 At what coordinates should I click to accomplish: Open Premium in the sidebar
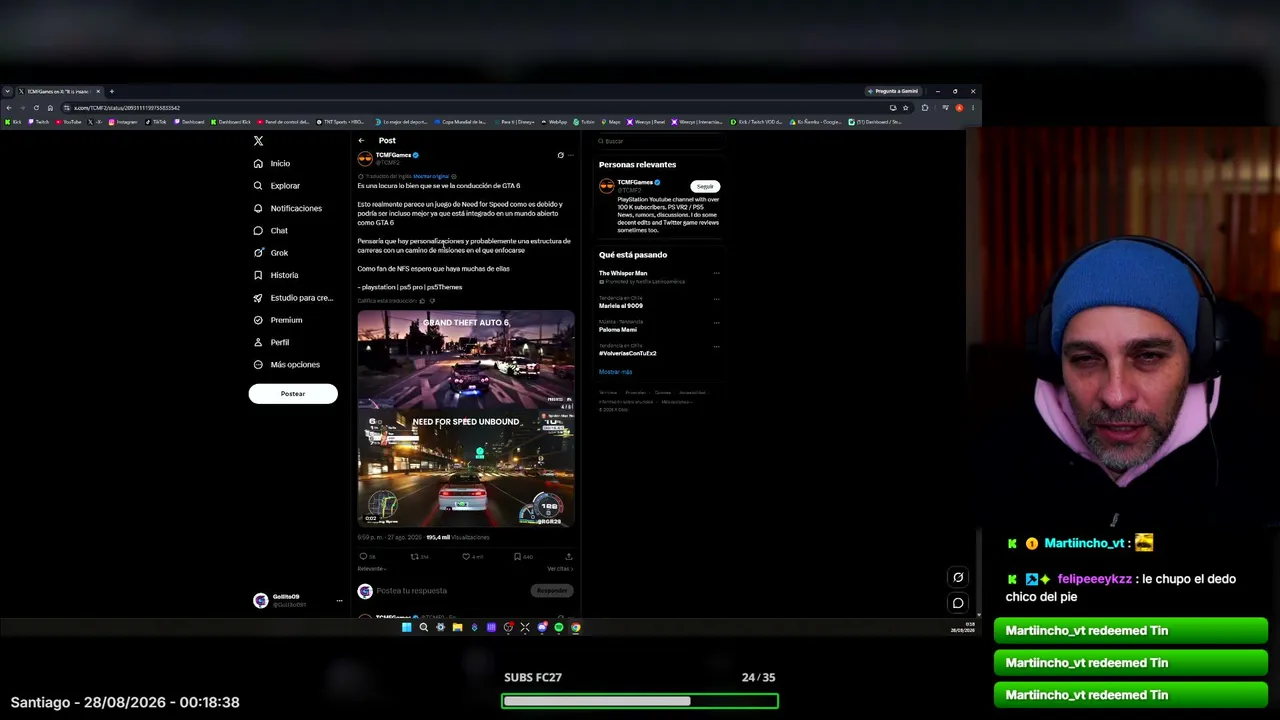pos(278,320)
